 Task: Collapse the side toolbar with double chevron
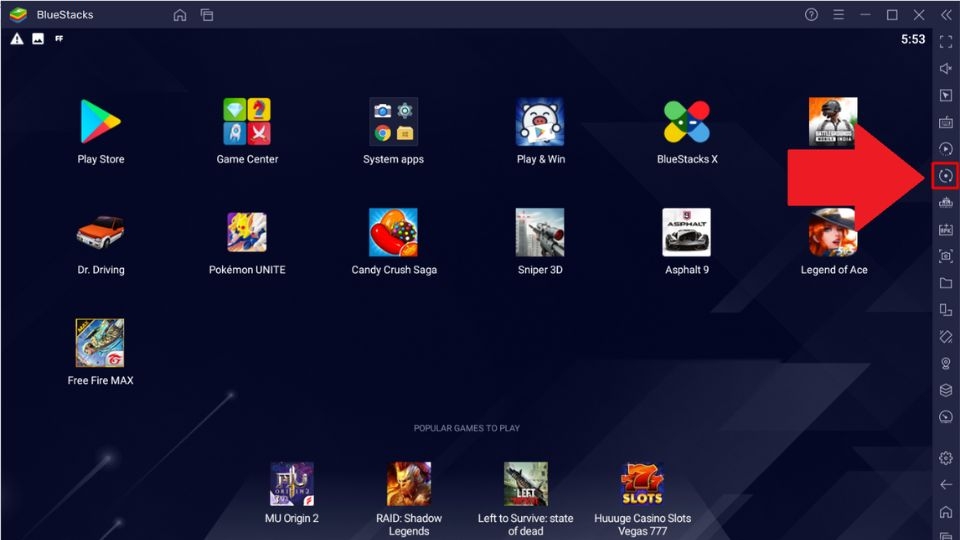946,15
